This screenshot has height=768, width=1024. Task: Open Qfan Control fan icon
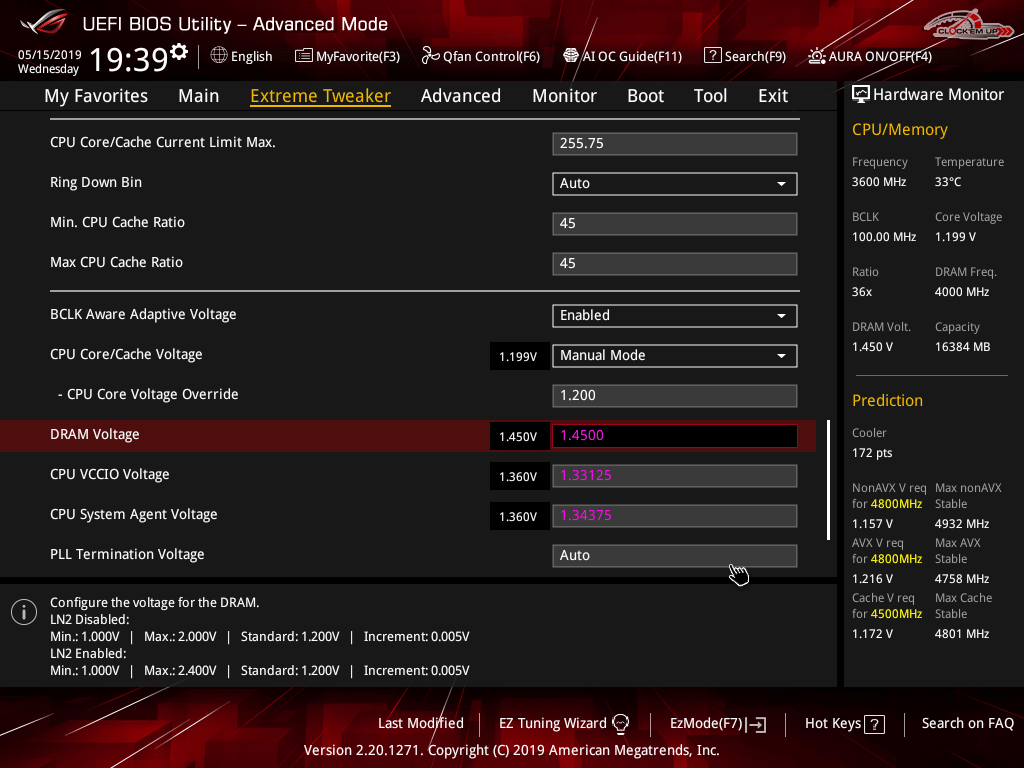(430, 56)
